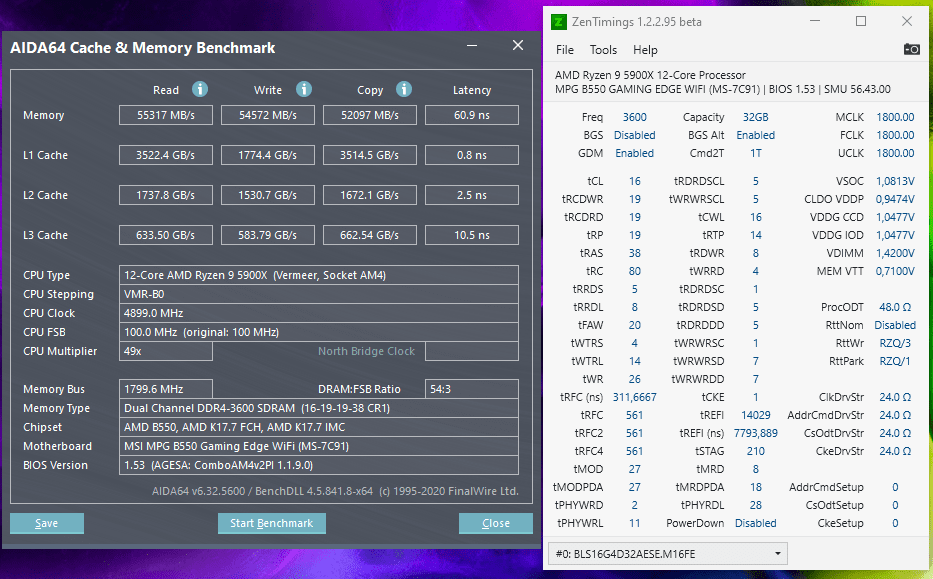Click the GDM Enabled value

[634, 153]
